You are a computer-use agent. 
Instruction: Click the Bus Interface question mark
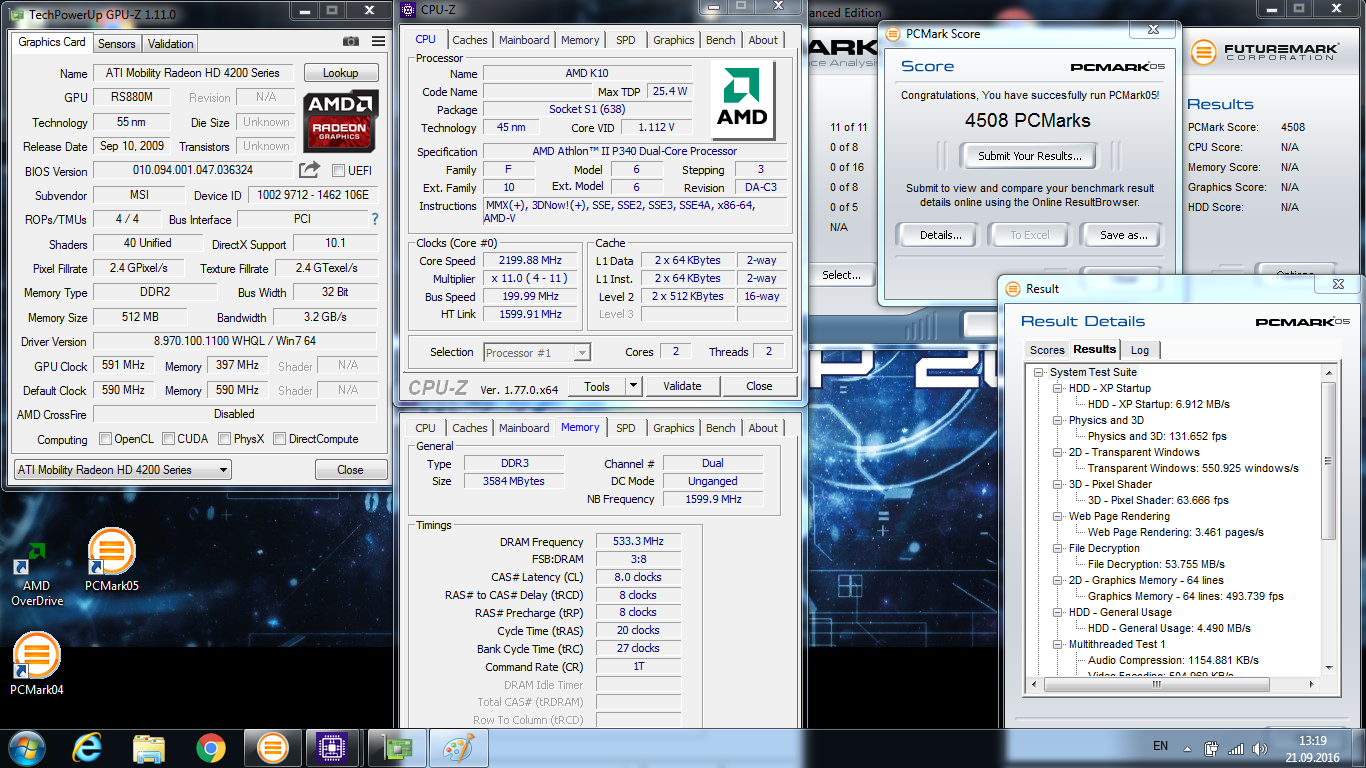(375, 219)
